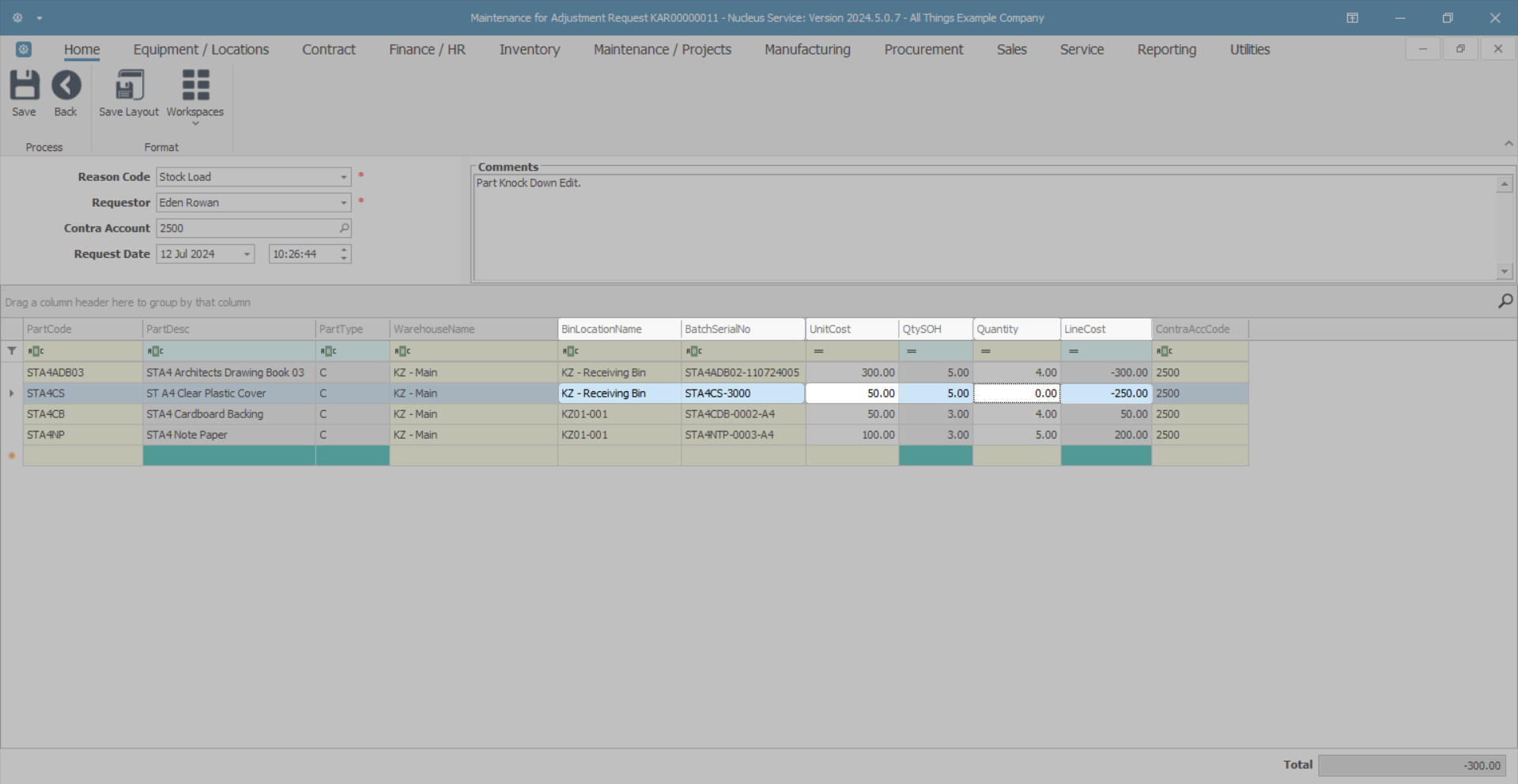Image resolution: width=1518 pixels, height=784 pixels.
Task: Sort by the BinLocationName column header
Action: 619,329
